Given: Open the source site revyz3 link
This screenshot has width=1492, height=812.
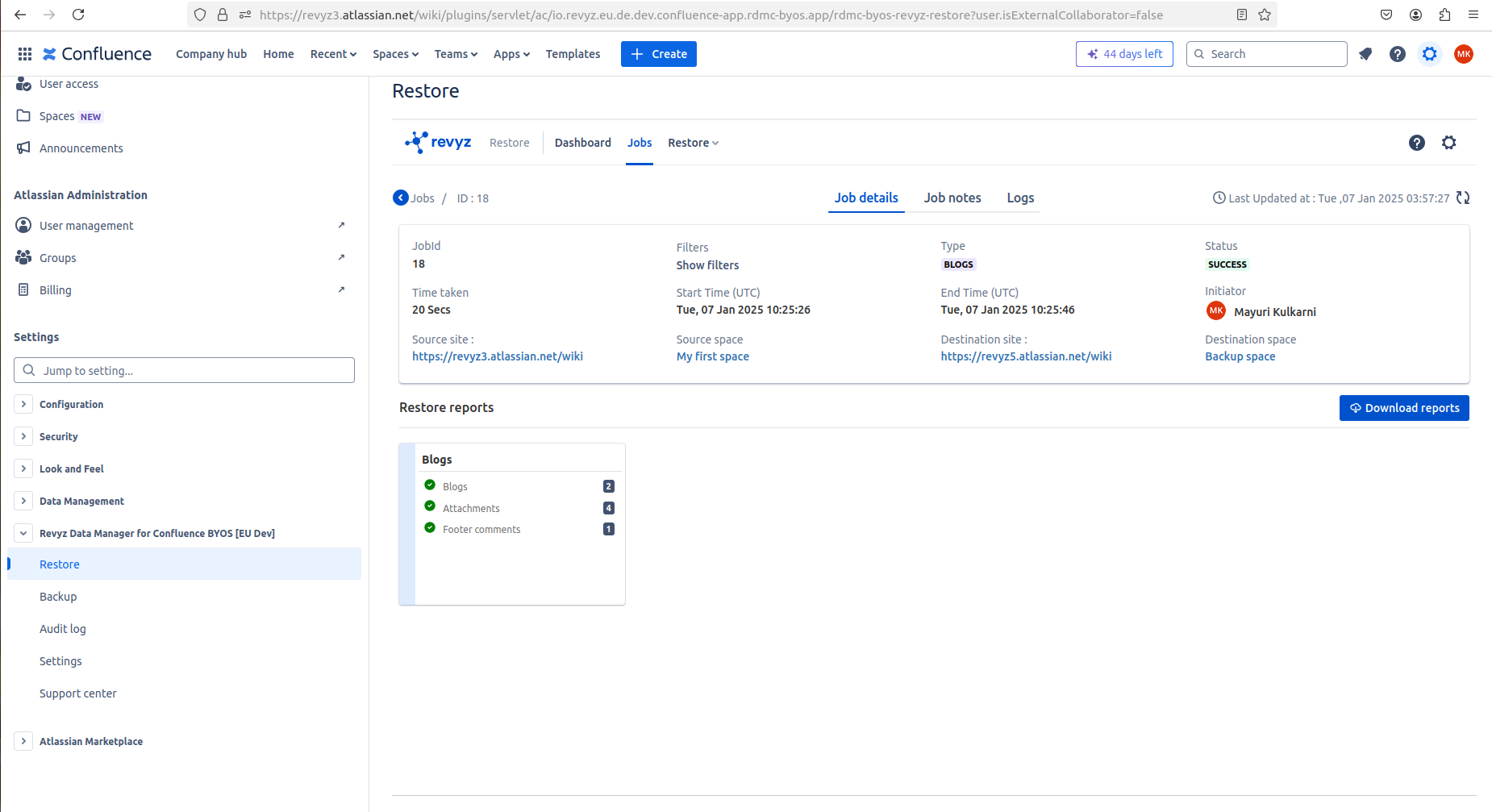Looking at the screenshot, I should click(x=498, y=356).
